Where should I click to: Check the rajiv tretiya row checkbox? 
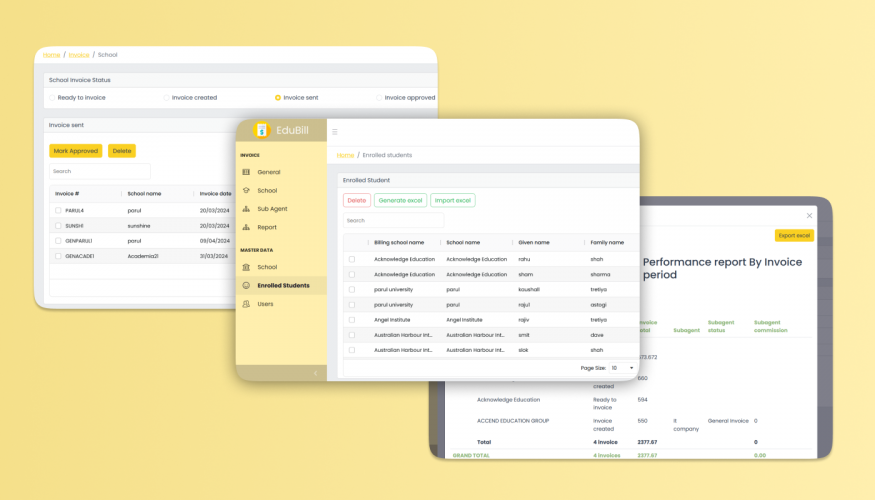pos(352,320)
